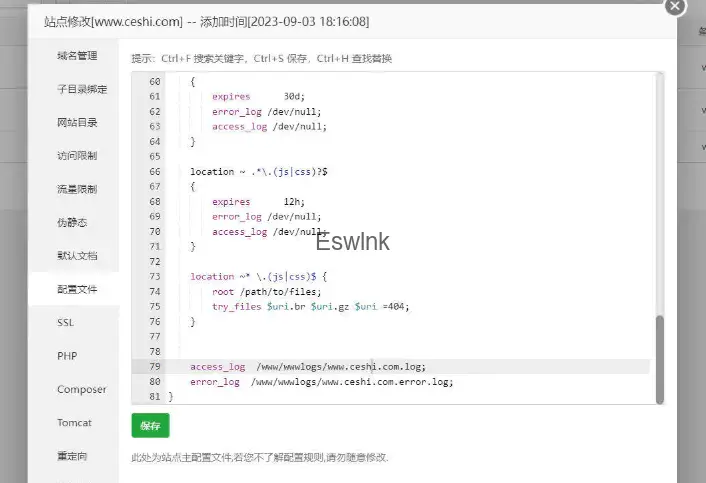Place cursor on the access_log line 79
This screenshot has width=706, height=483.
pyautogui.click(x=308, y=367)
